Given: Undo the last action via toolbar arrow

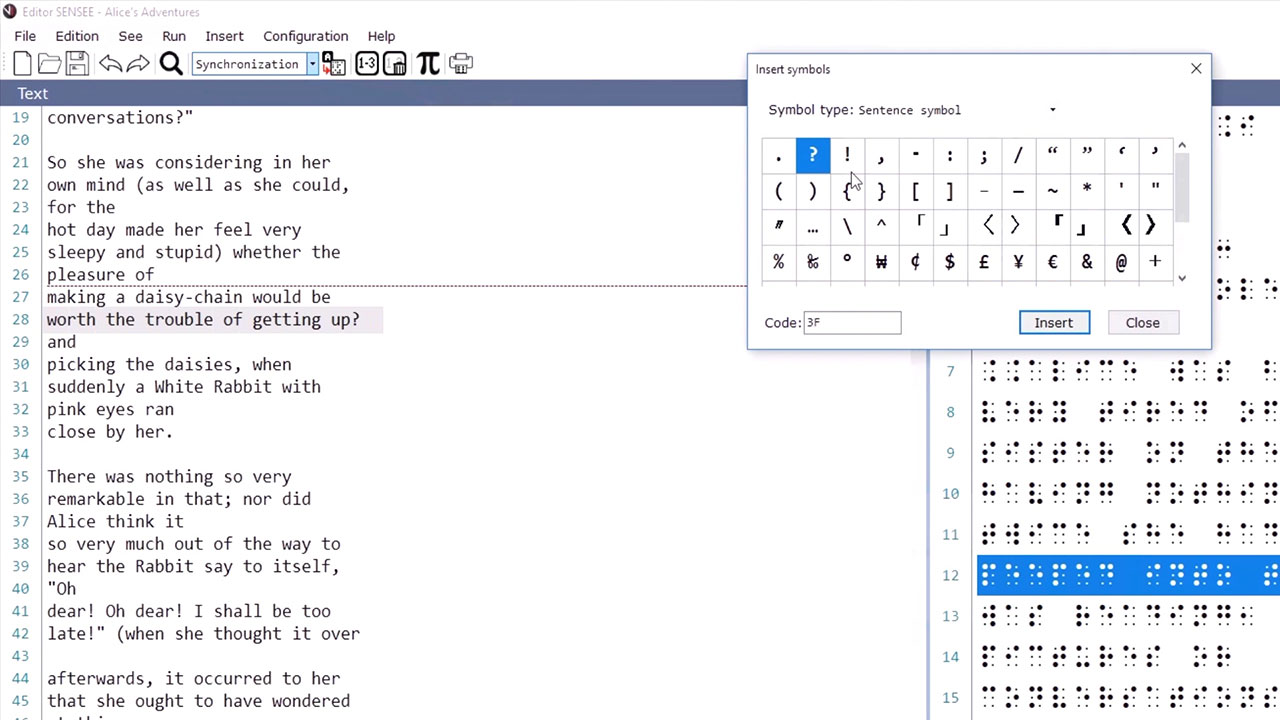Looking at the screenshot, I should [x=110, y=64].
